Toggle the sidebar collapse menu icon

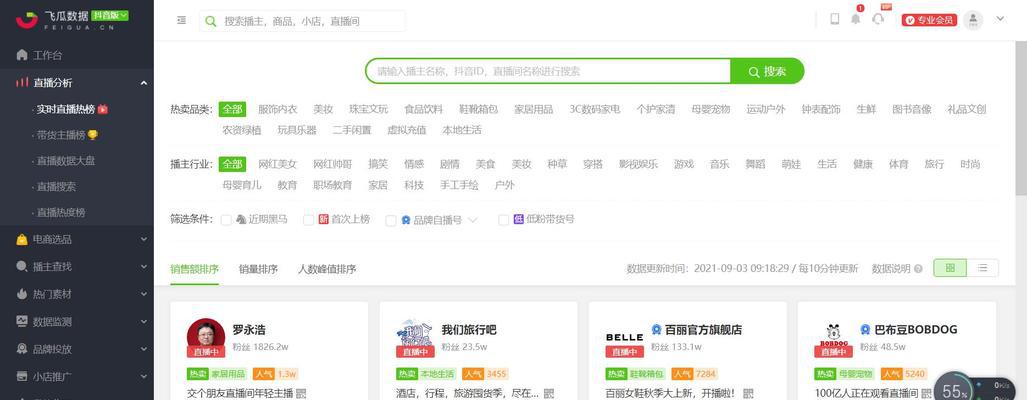pyautogui.click(x=181, y=20)
